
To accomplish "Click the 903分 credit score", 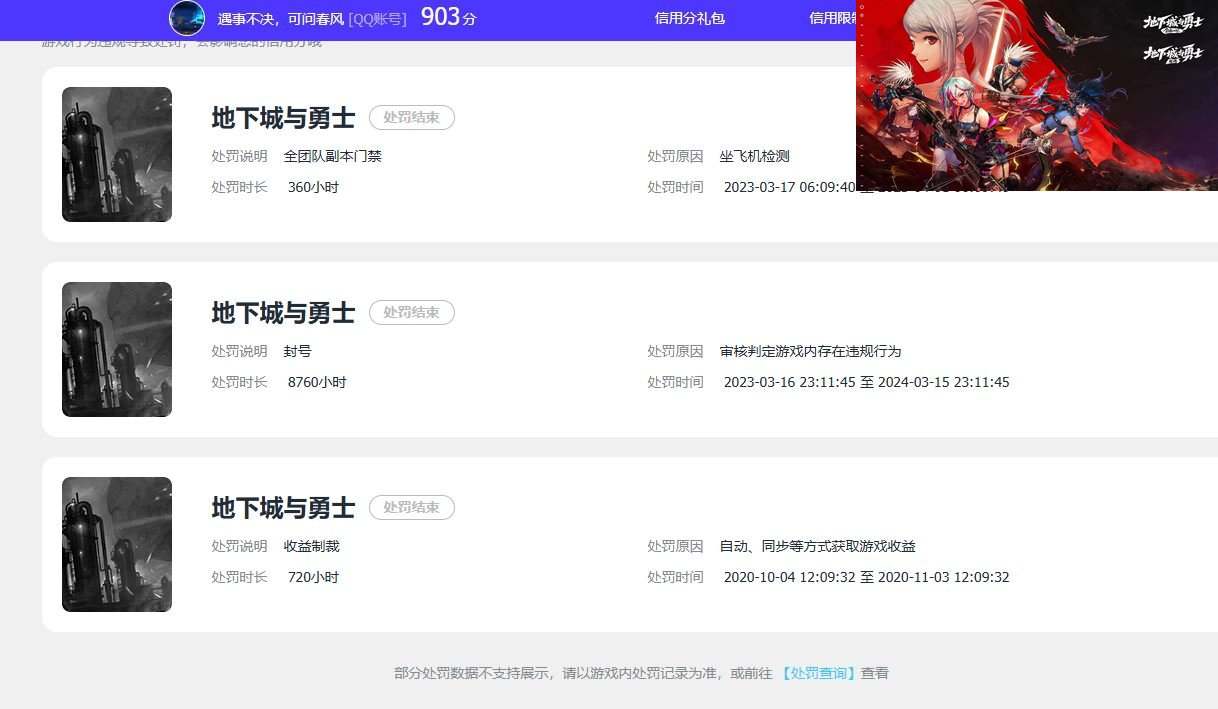I will tap(448, 16).
